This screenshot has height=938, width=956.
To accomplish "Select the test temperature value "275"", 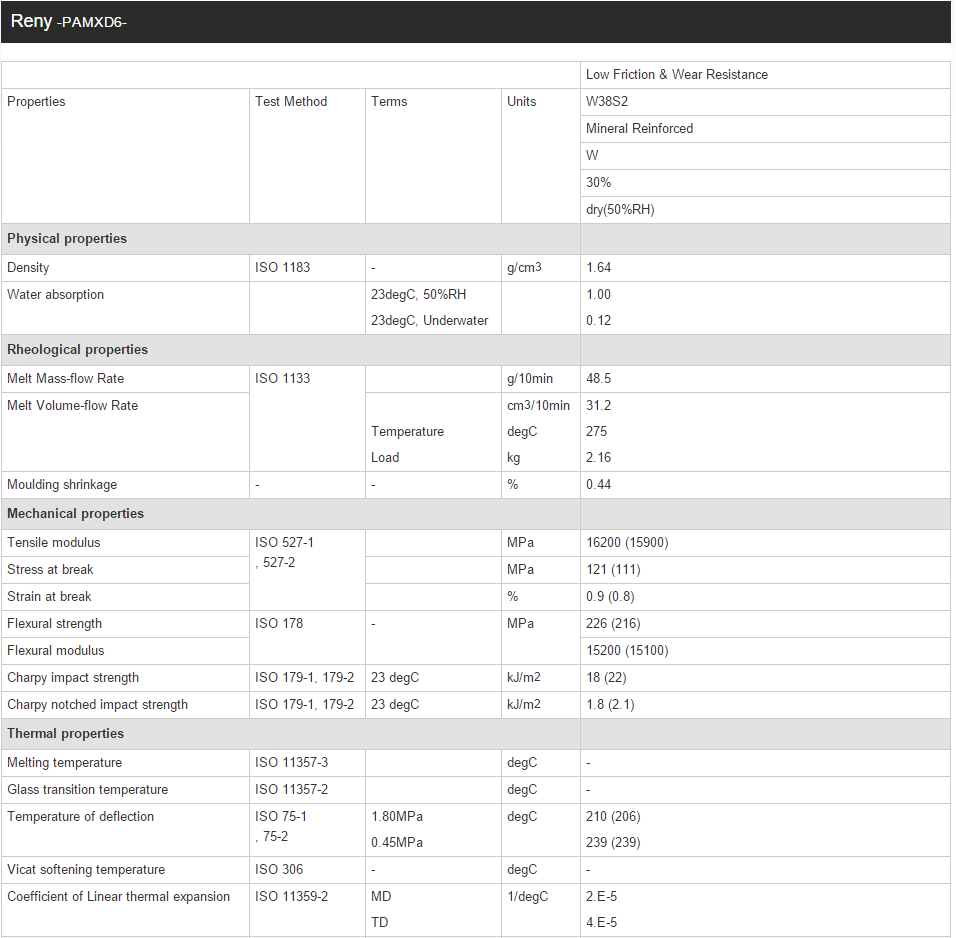I will (596, 431).
